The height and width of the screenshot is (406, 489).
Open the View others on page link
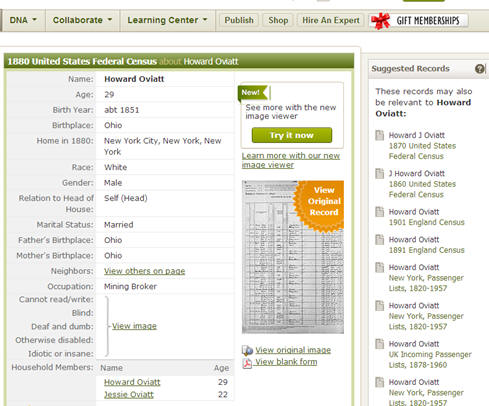(144, 271)
